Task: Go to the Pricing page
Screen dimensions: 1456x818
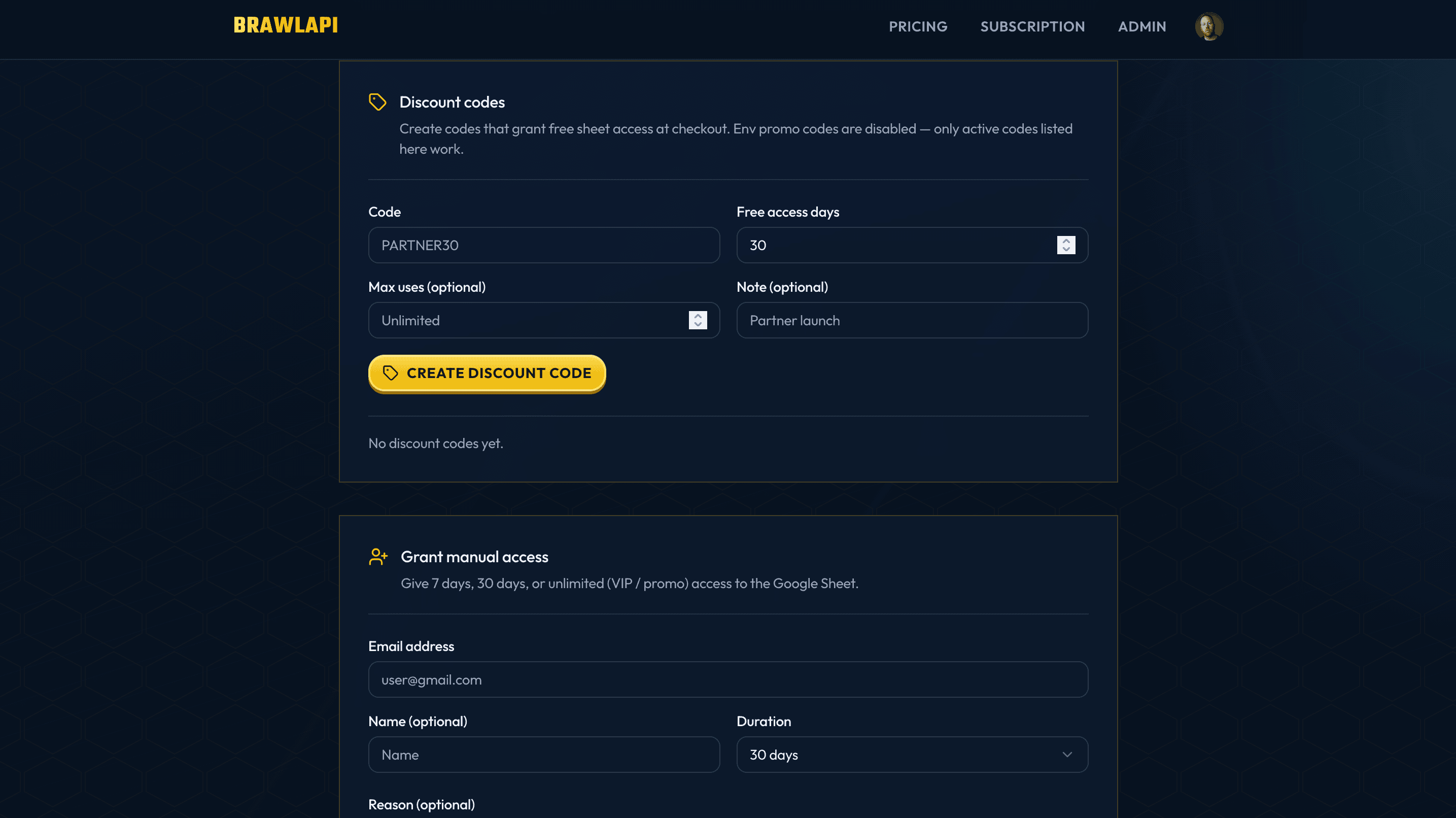Action: pos(918,26)
